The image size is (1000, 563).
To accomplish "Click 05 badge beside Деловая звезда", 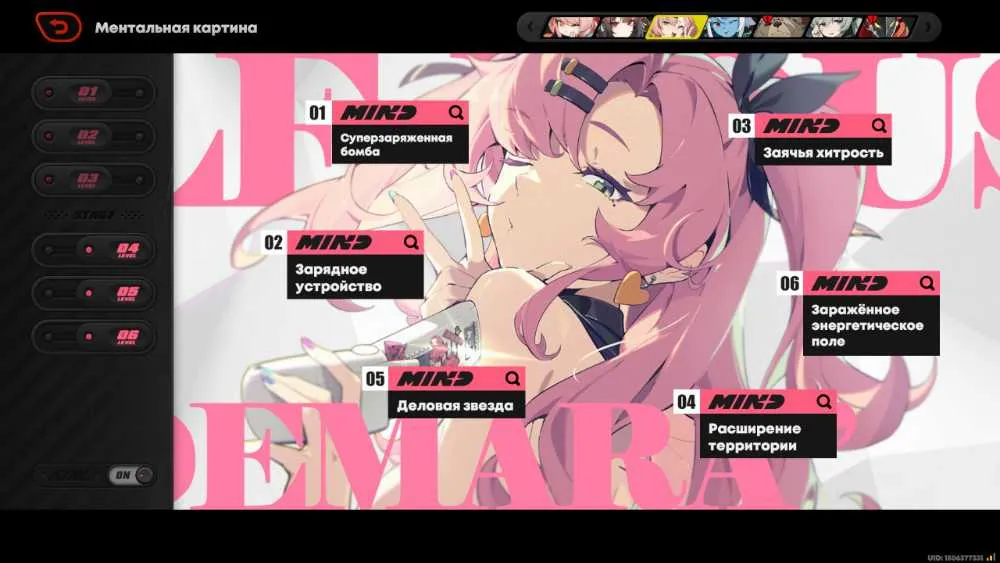I will (x=375, y=379).
